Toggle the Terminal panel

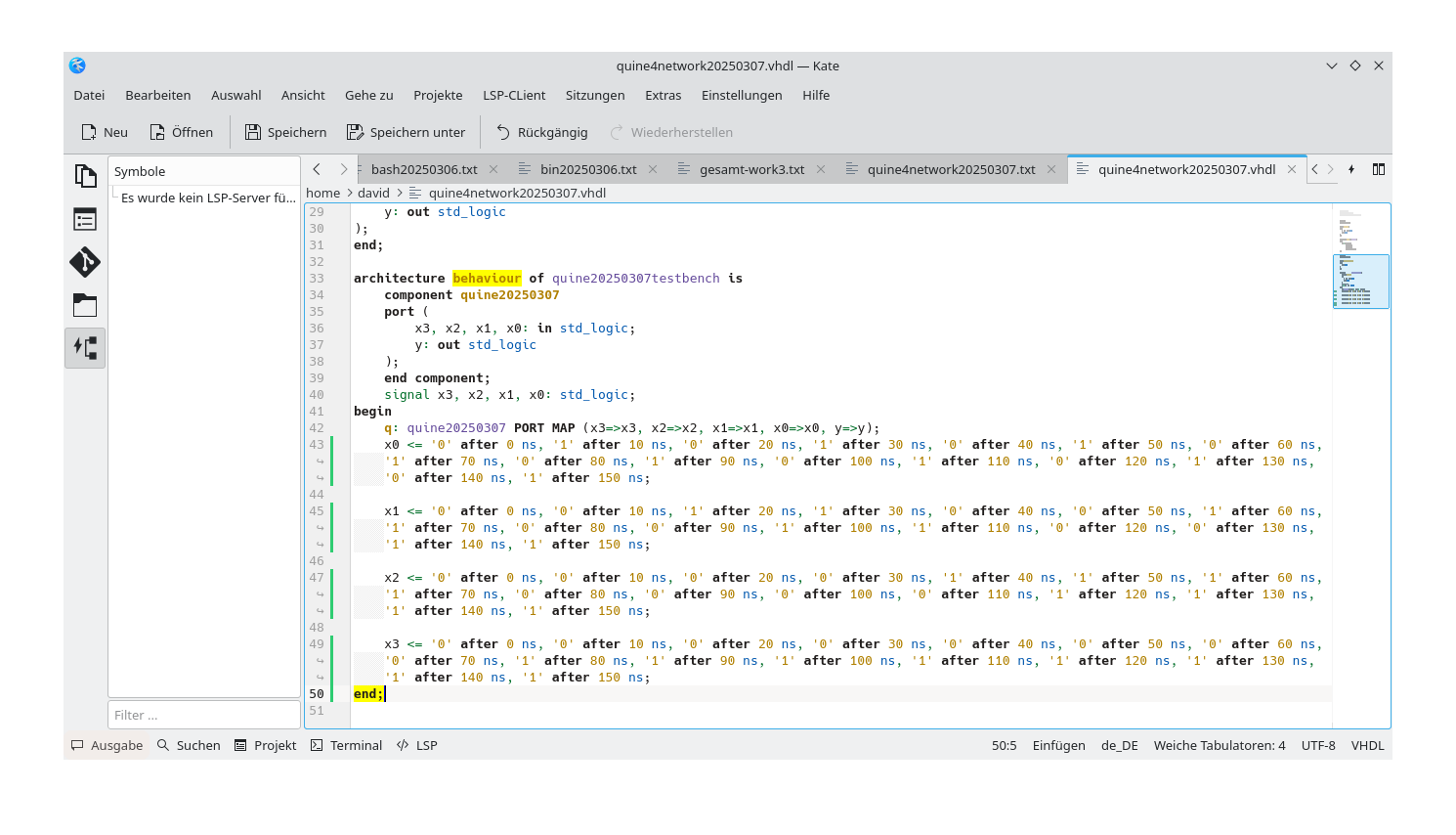pyautogui.click(x=345, y=744)
